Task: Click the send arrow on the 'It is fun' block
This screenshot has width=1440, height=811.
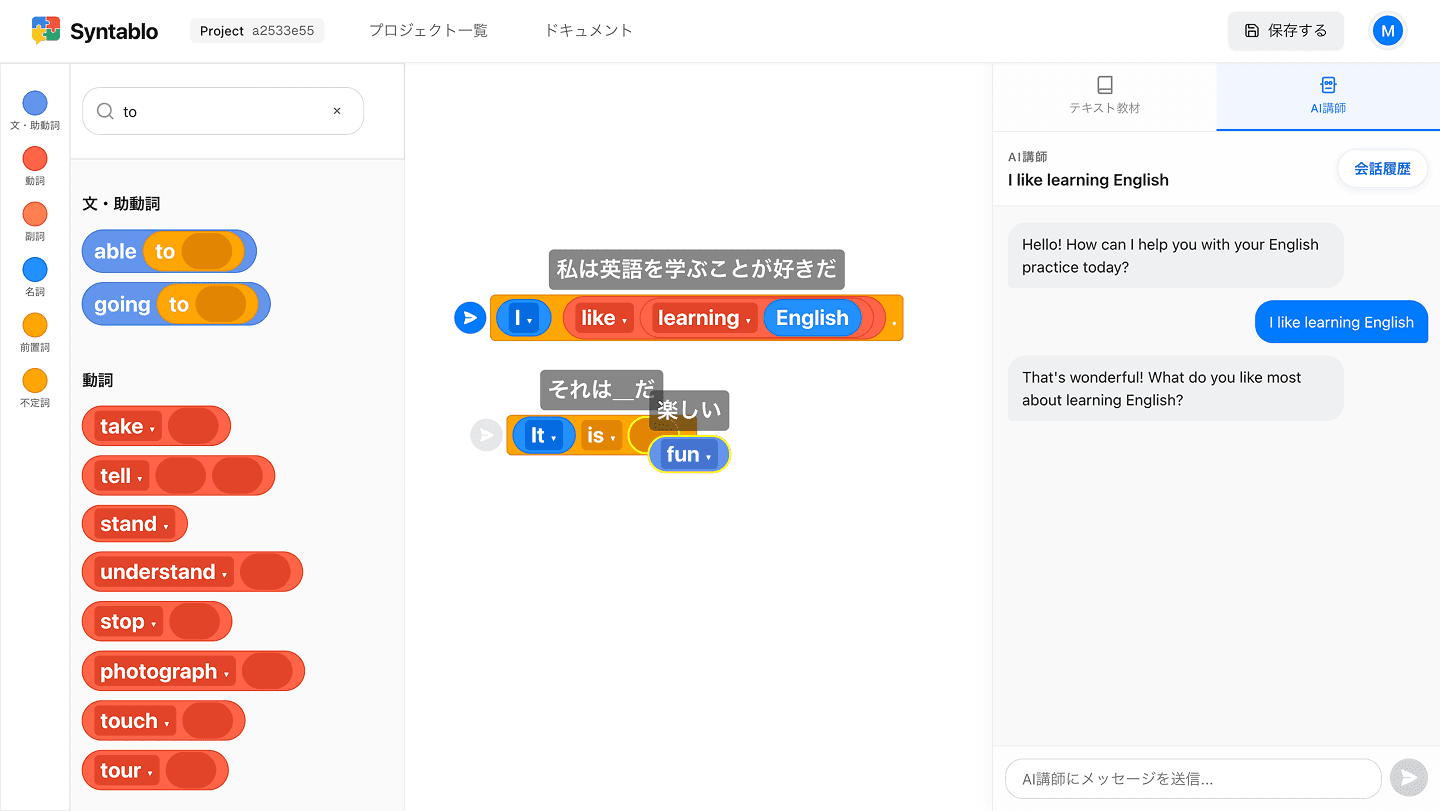Action: (x=486, y=434)
